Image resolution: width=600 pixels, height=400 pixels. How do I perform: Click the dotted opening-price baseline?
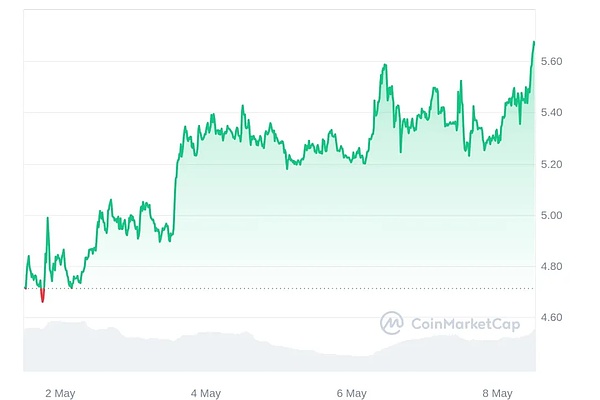(300, 289)
